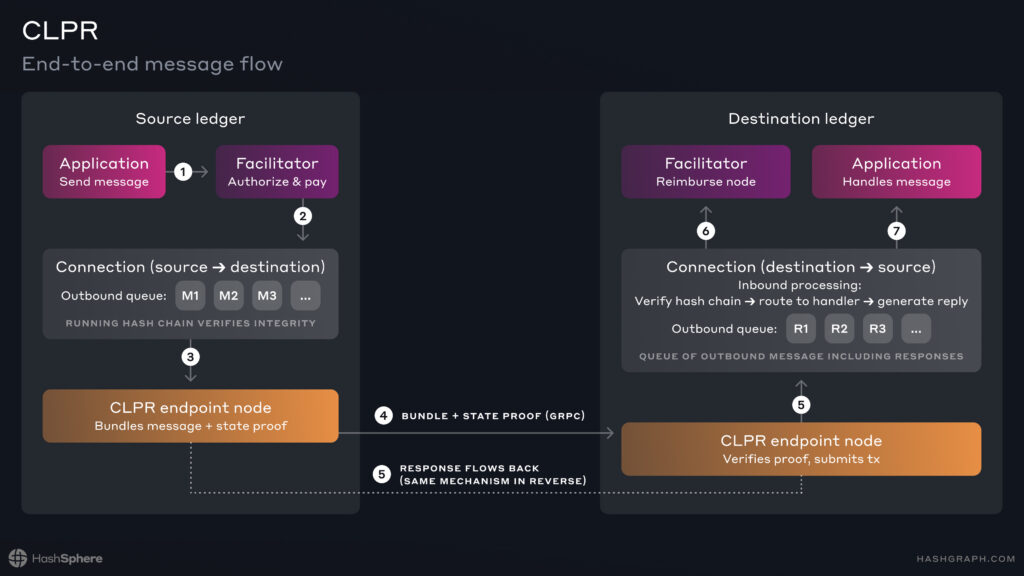Screen dimensions: 1024x576
Task: Select the M1 outbound queue item
Action: click(x=190, y=295)
